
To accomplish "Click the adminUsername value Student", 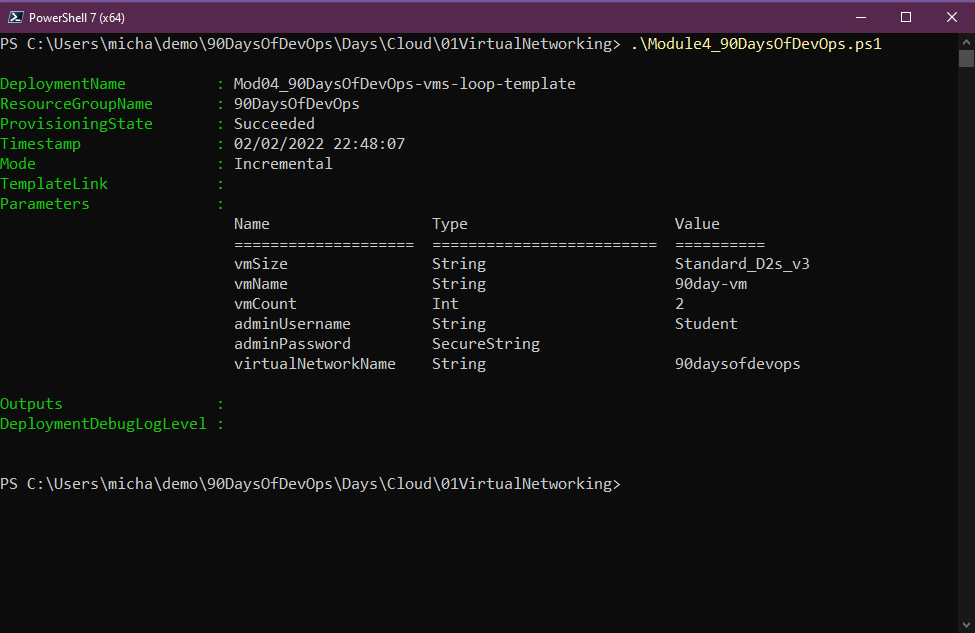I will coord(706,324).
